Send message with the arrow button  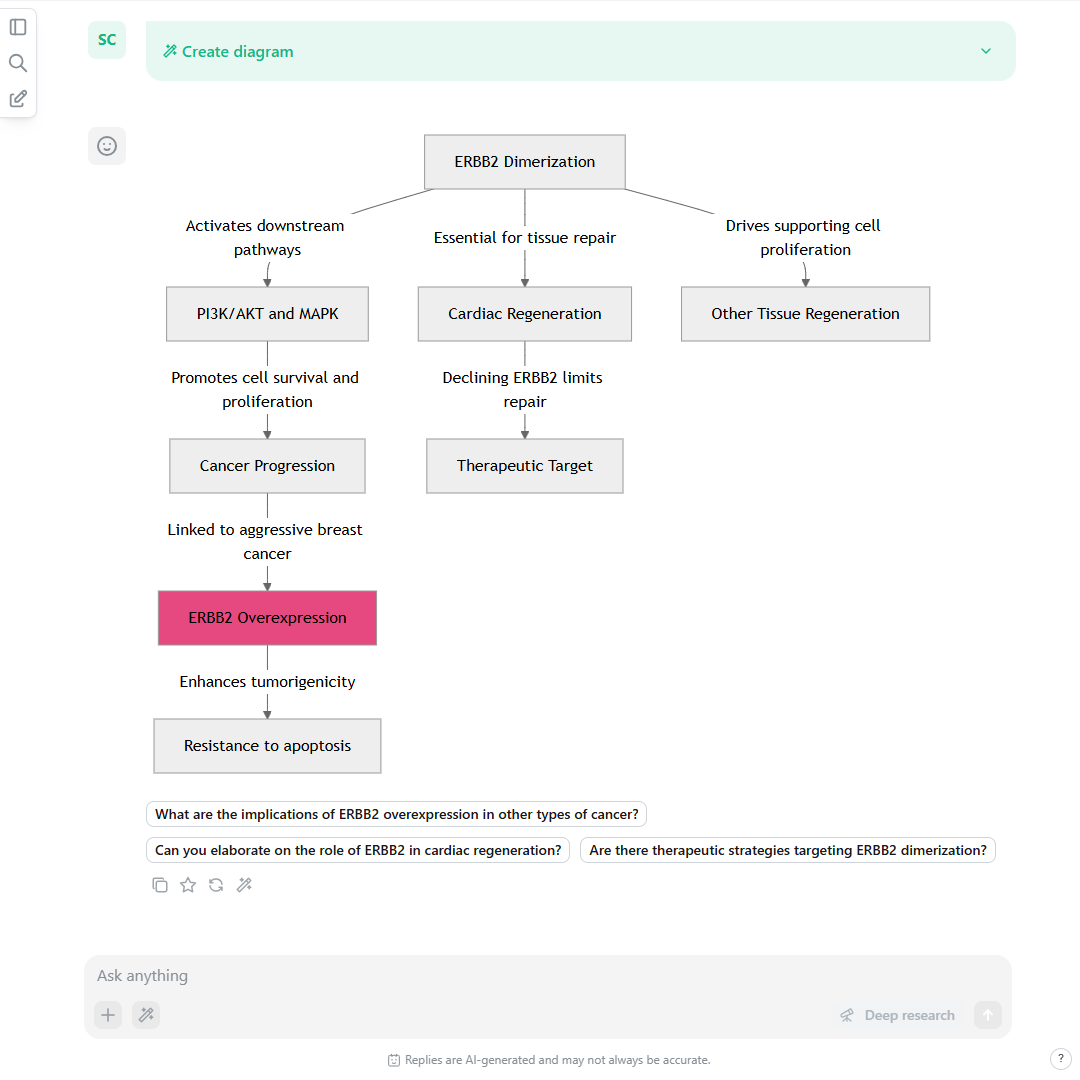[x=988, y=1015]
